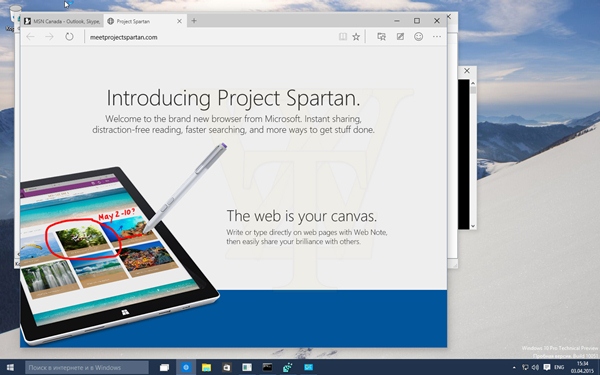Image resolution: width=600 pixels, height=375 pixels.
Task: Start a Web Note with pen icon
Action: click(400, 37)
